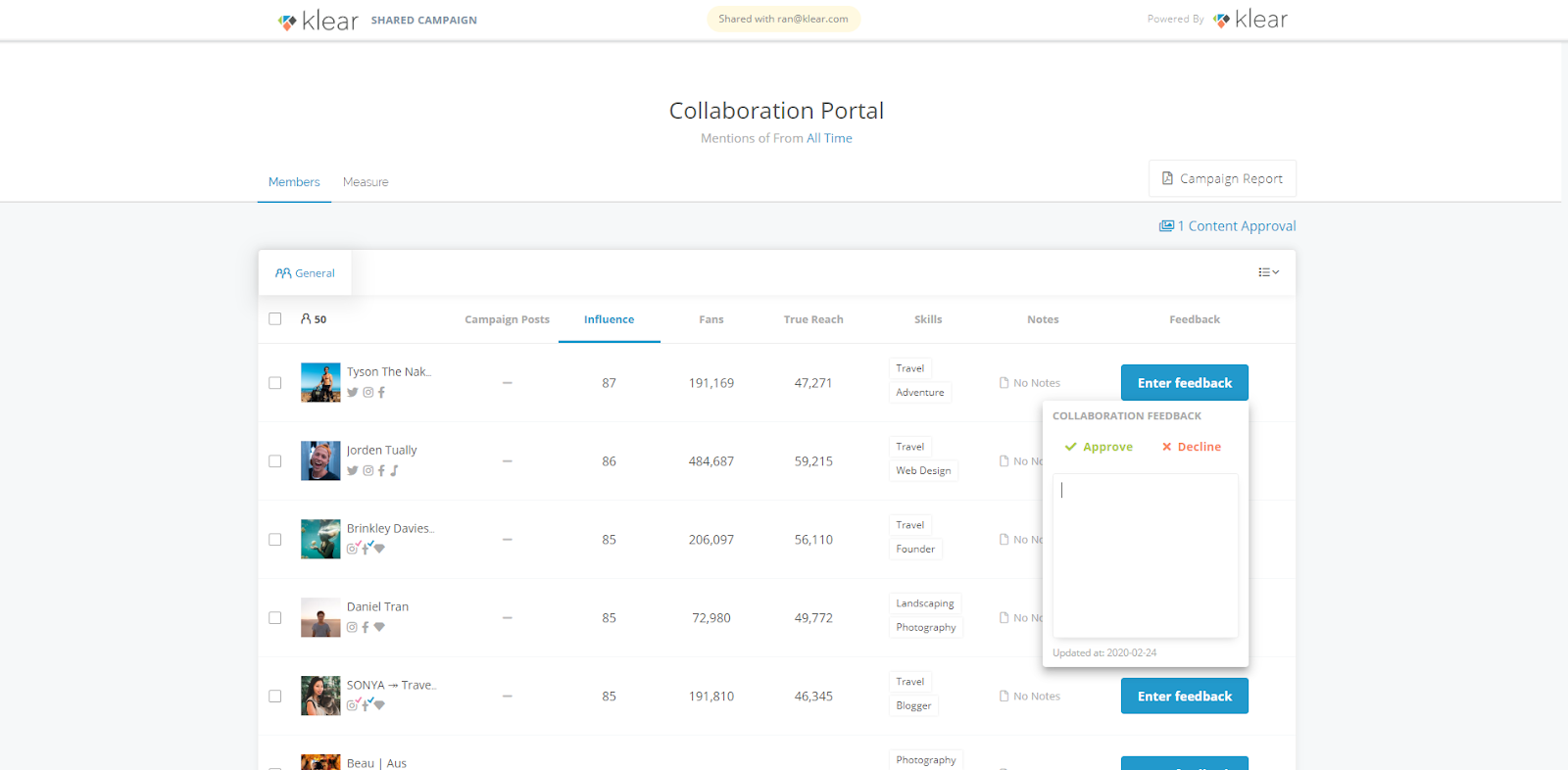1568x770 pixels.
Task: Open SONYA Trave.. Instagram icon
Action: click(352, 705)
